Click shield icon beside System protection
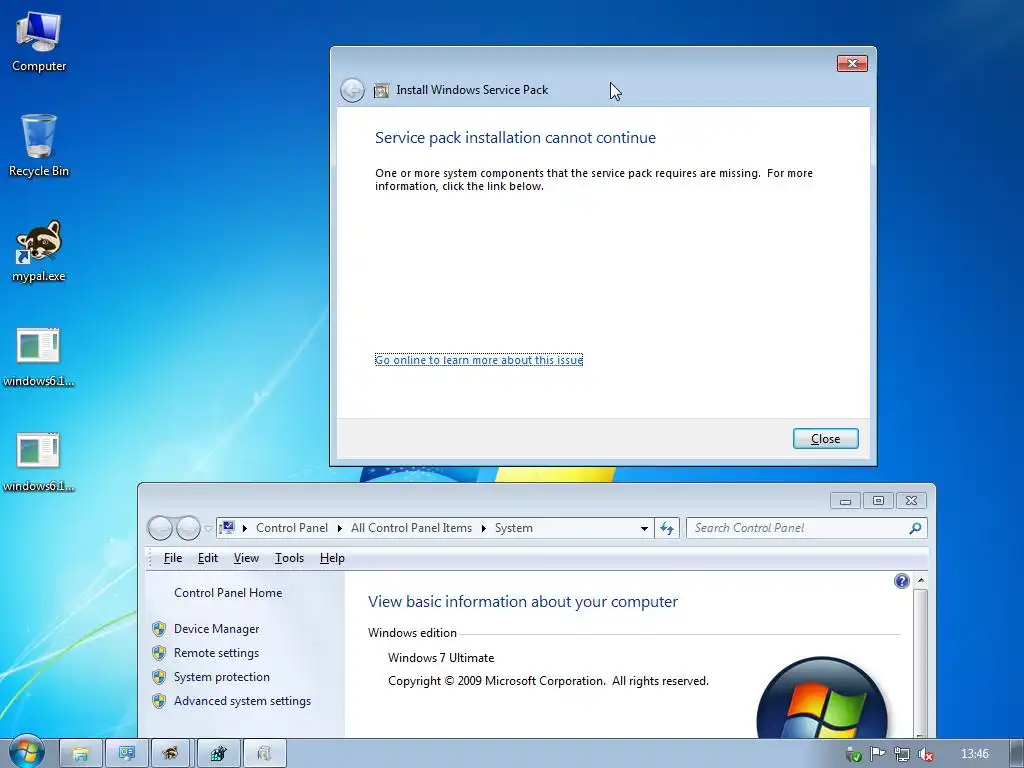The width and height of the screenshot is (1024, 768). point(159,677)
